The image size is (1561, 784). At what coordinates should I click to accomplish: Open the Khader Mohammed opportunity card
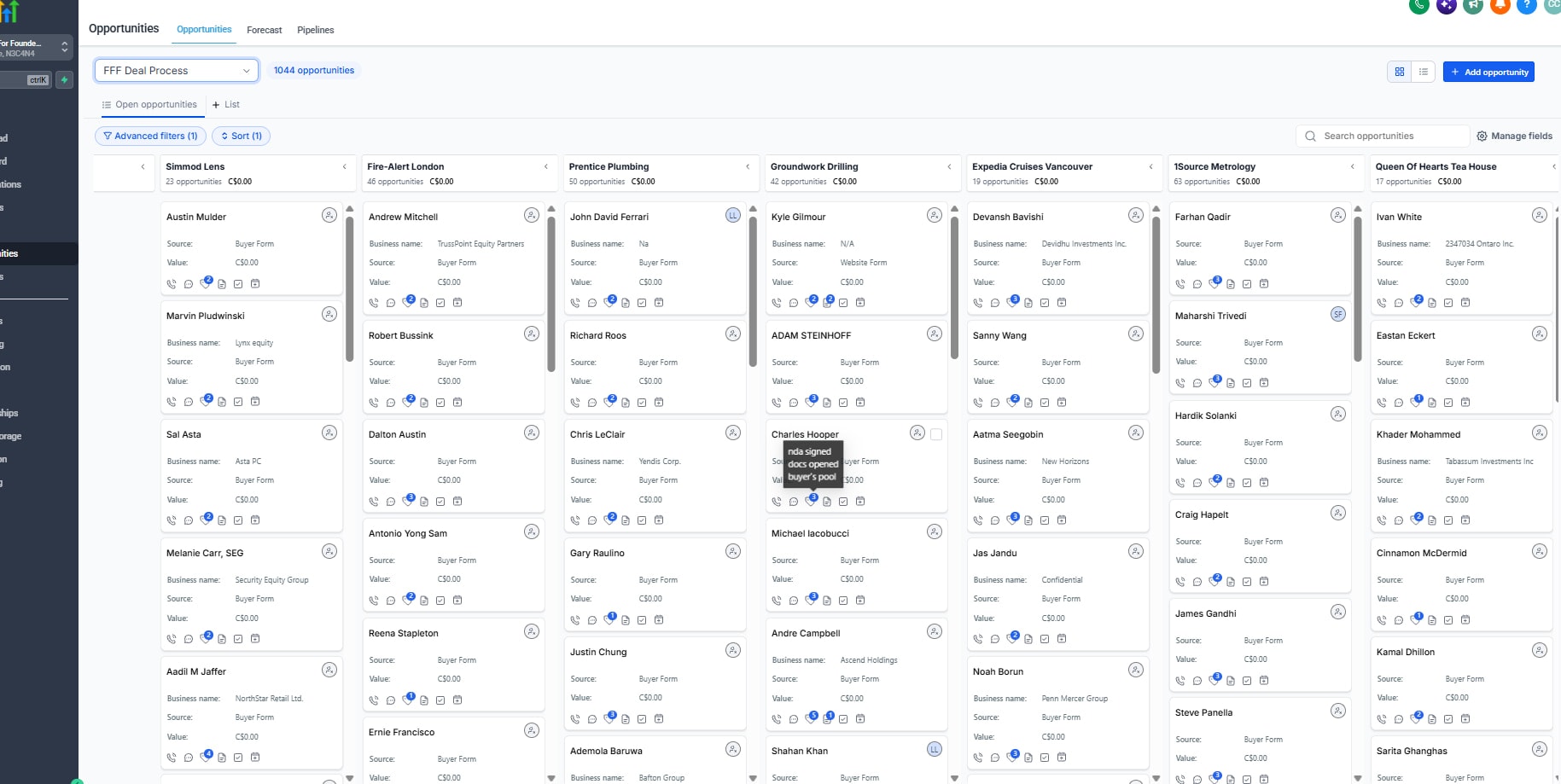(x=1461, y=475)
